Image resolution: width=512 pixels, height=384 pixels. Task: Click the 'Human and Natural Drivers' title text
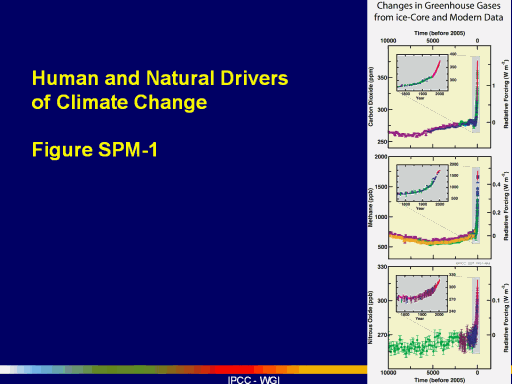[x=160, y=78]
